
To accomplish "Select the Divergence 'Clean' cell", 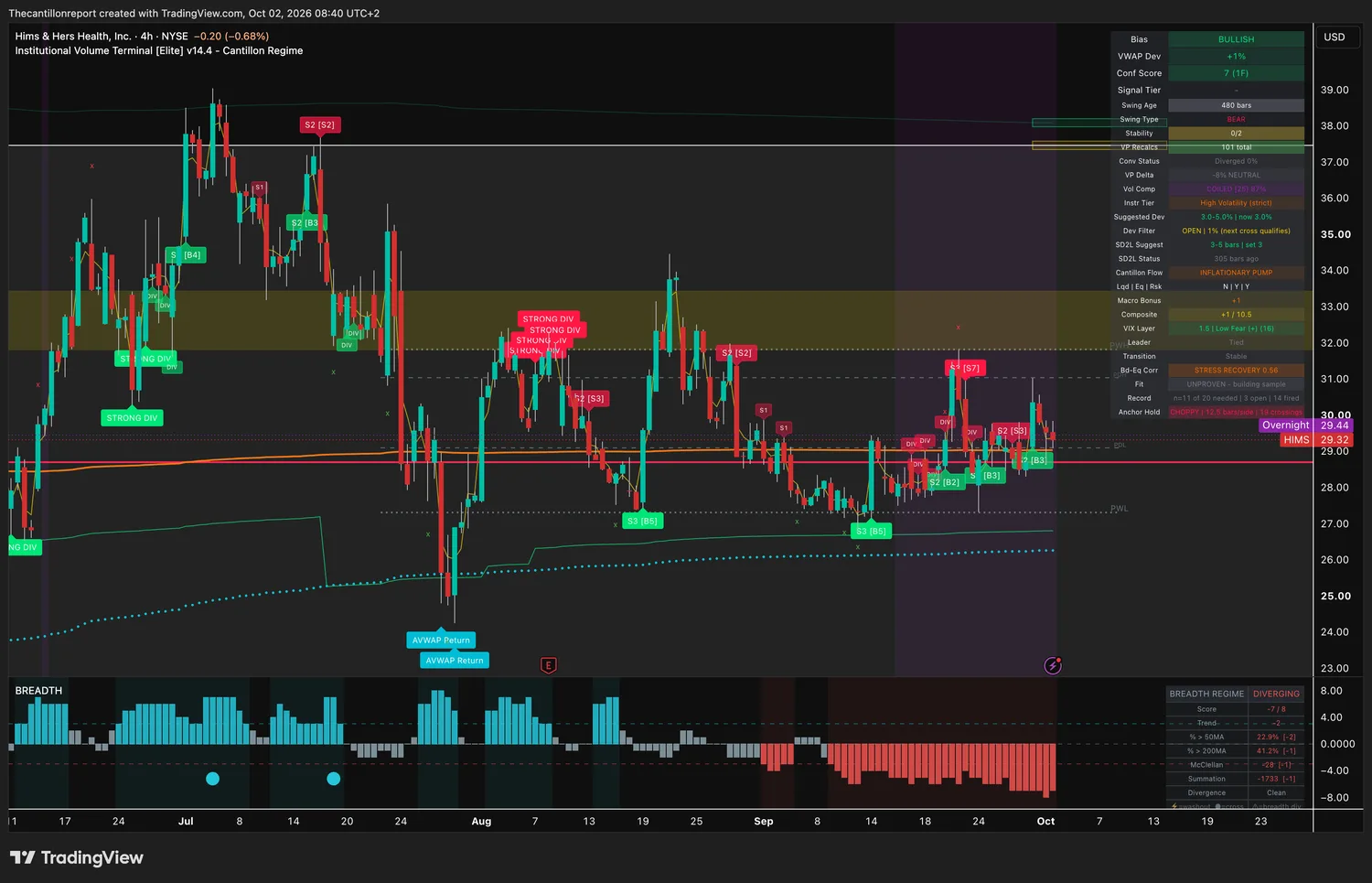I will [x=1276, y=793].
